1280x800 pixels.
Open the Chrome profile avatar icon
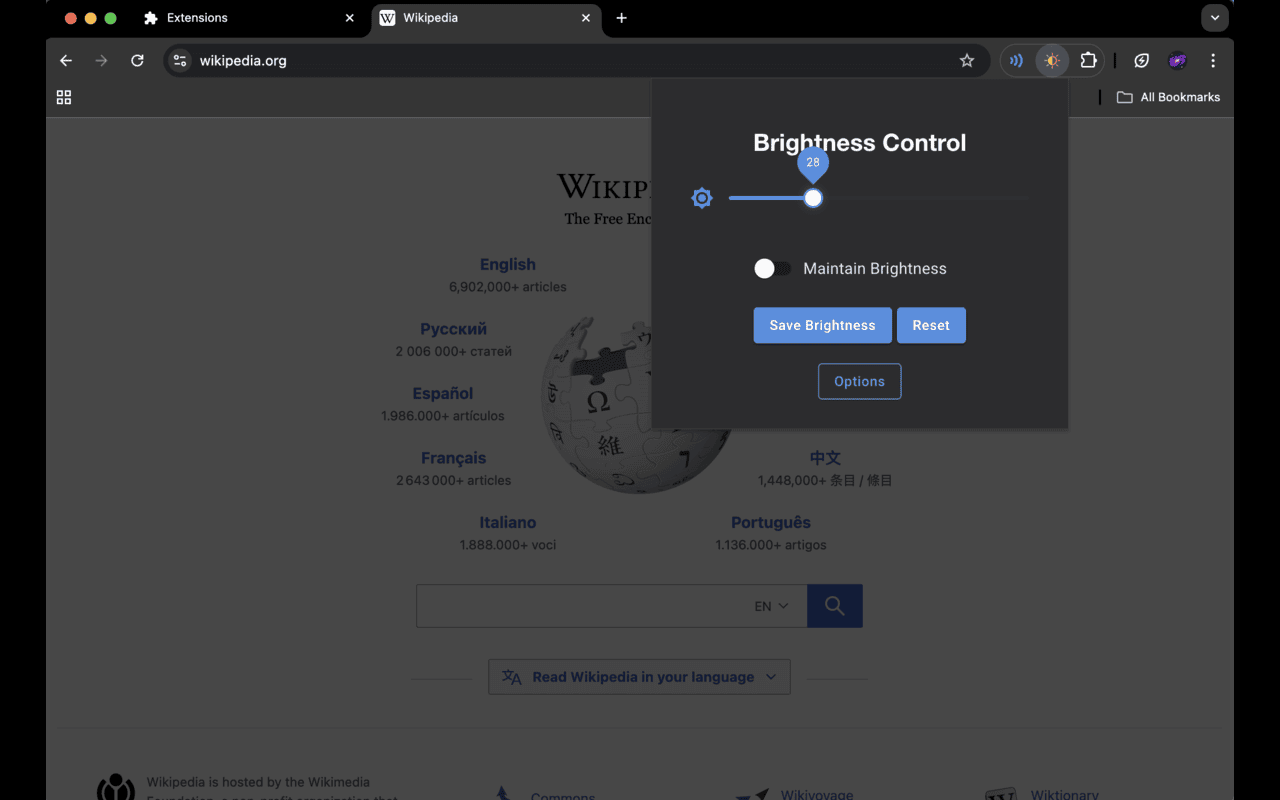pyautogui.click(x=1177, y=60)
